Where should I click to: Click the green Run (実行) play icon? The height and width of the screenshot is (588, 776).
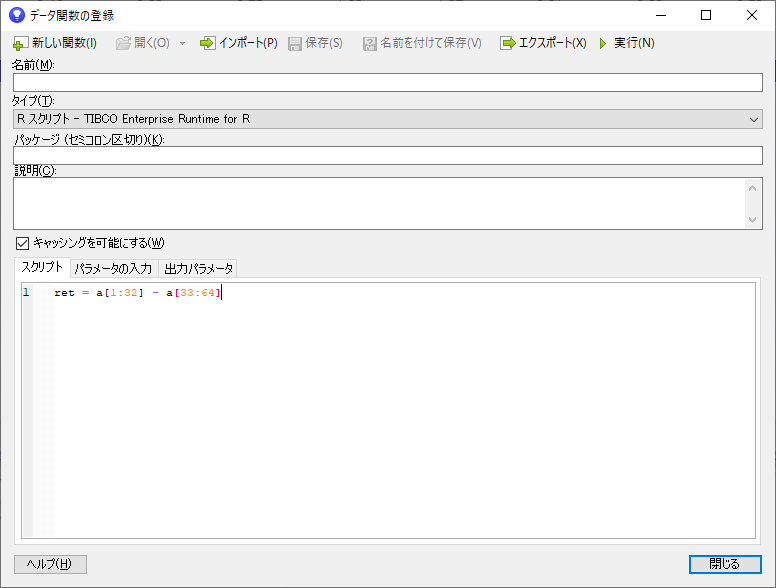(x=603, y=44)
